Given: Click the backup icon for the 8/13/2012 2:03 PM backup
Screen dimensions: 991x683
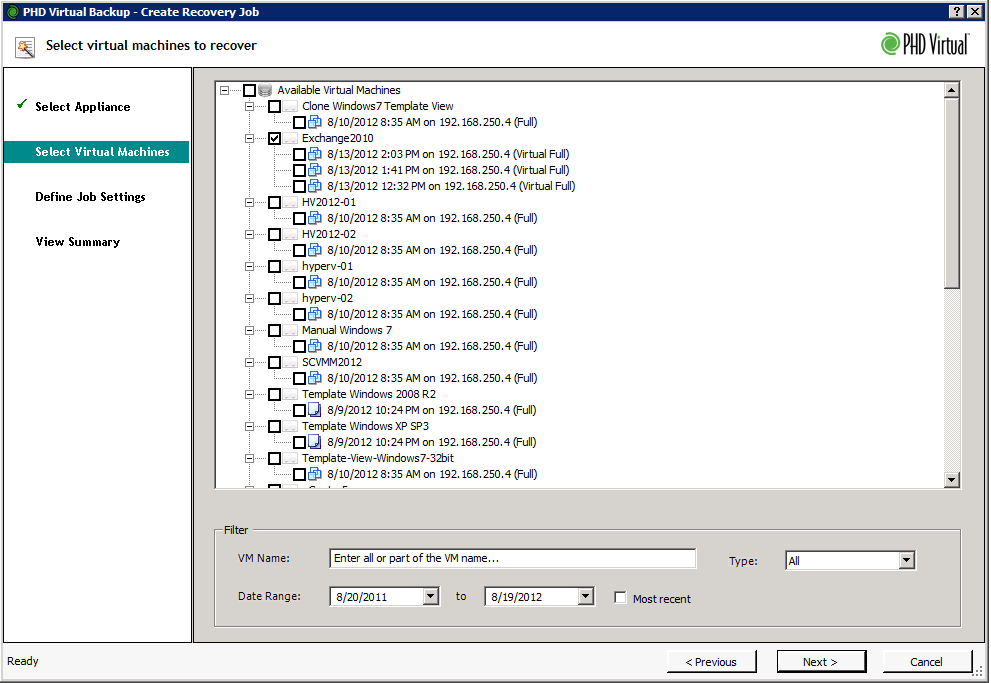Looking at the screenshot, I should coord(314,154).
